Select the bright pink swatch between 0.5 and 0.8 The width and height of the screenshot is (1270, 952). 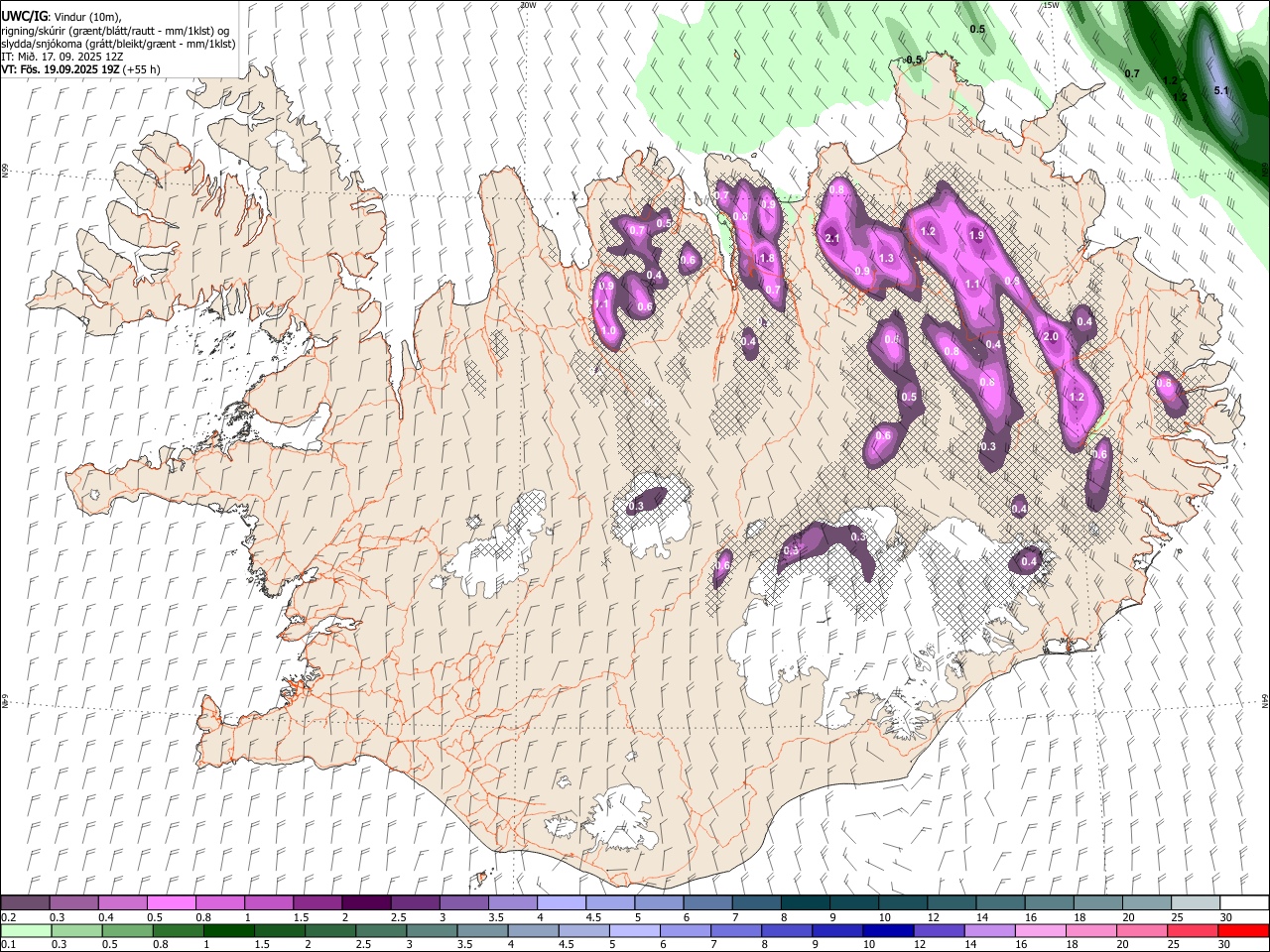coord(172,903)
